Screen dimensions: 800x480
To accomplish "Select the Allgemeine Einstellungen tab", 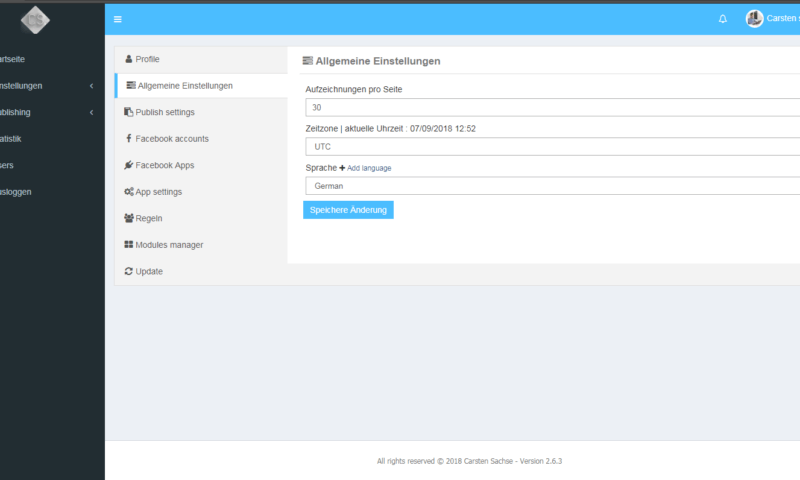I will (201, 86).
